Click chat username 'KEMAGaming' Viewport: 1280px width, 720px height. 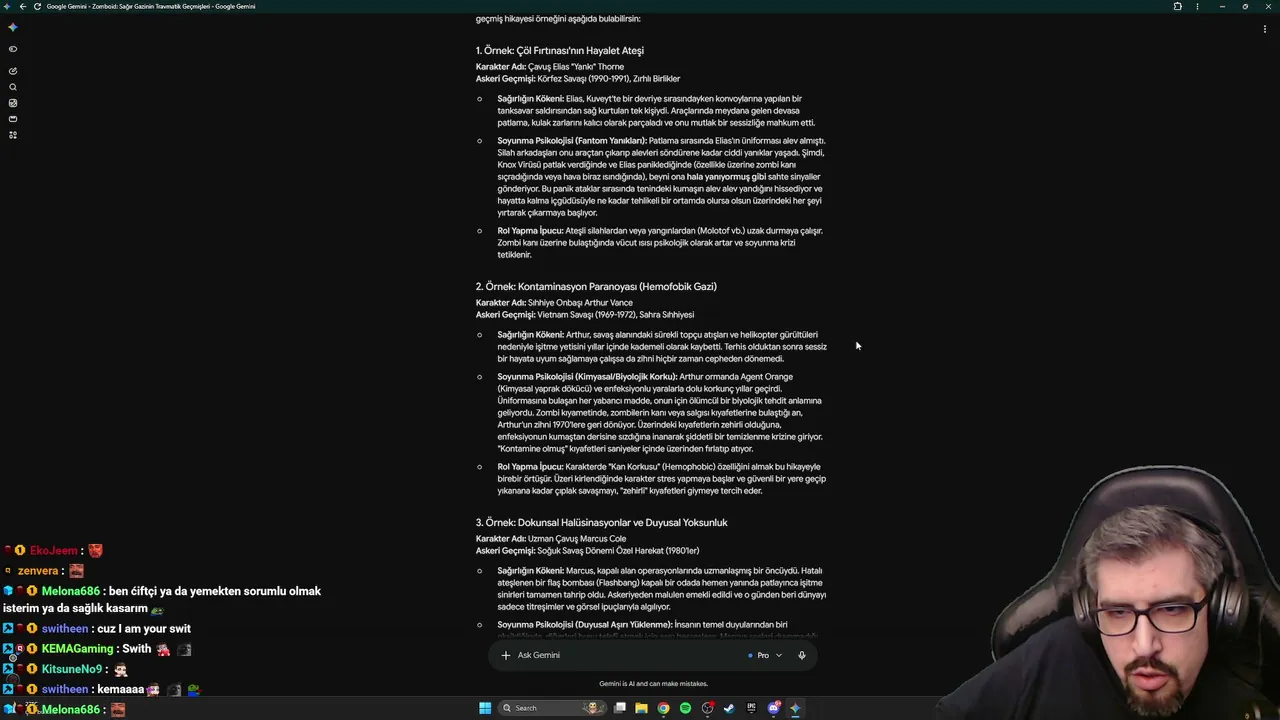tap(78, 649)
